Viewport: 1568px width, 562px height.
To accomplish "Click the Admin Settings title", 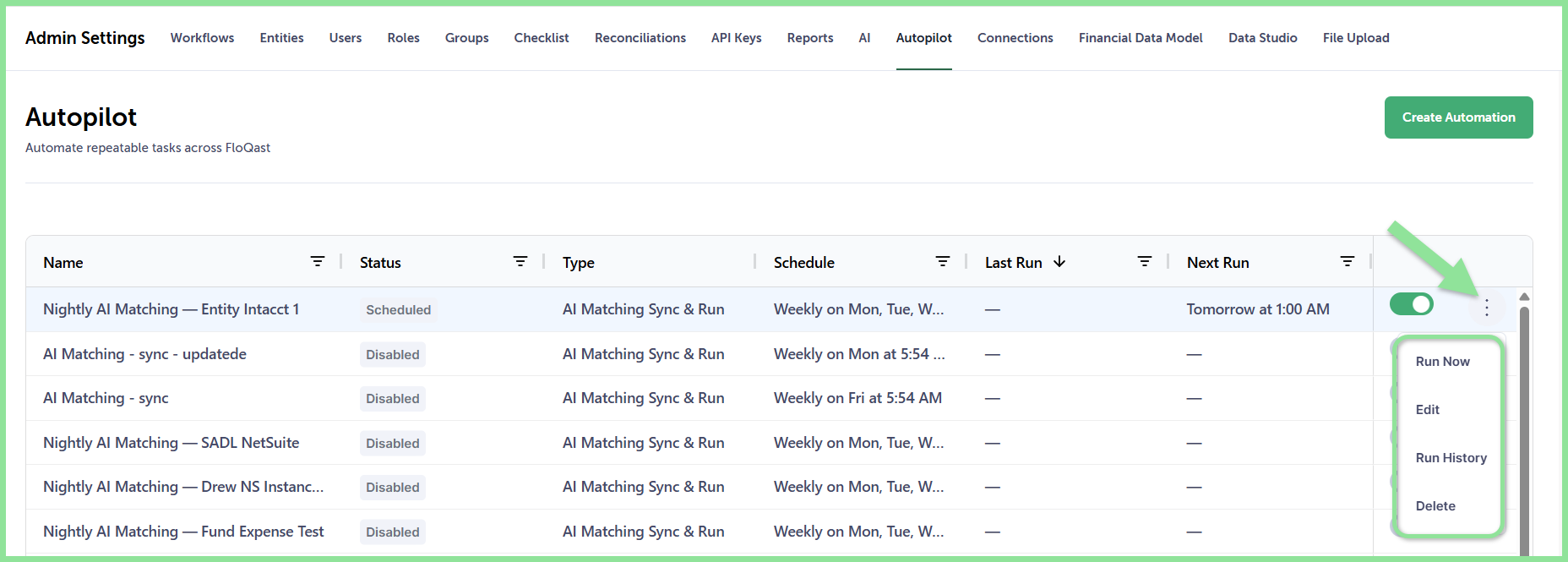I will pos(85,38).
